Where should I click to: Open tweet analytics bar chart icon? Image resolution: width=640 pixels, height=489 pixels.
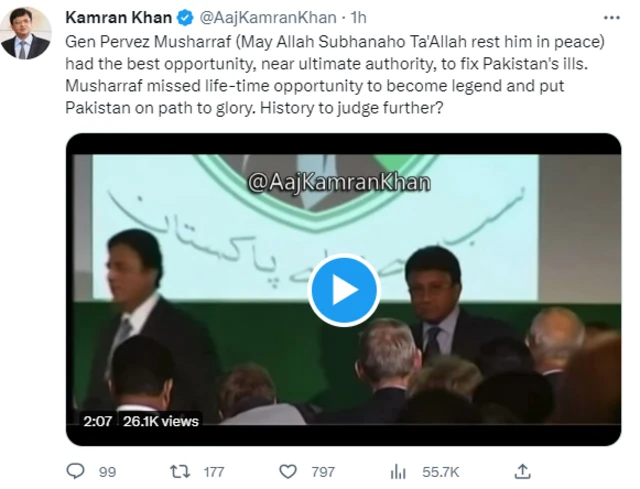(398, 469)
